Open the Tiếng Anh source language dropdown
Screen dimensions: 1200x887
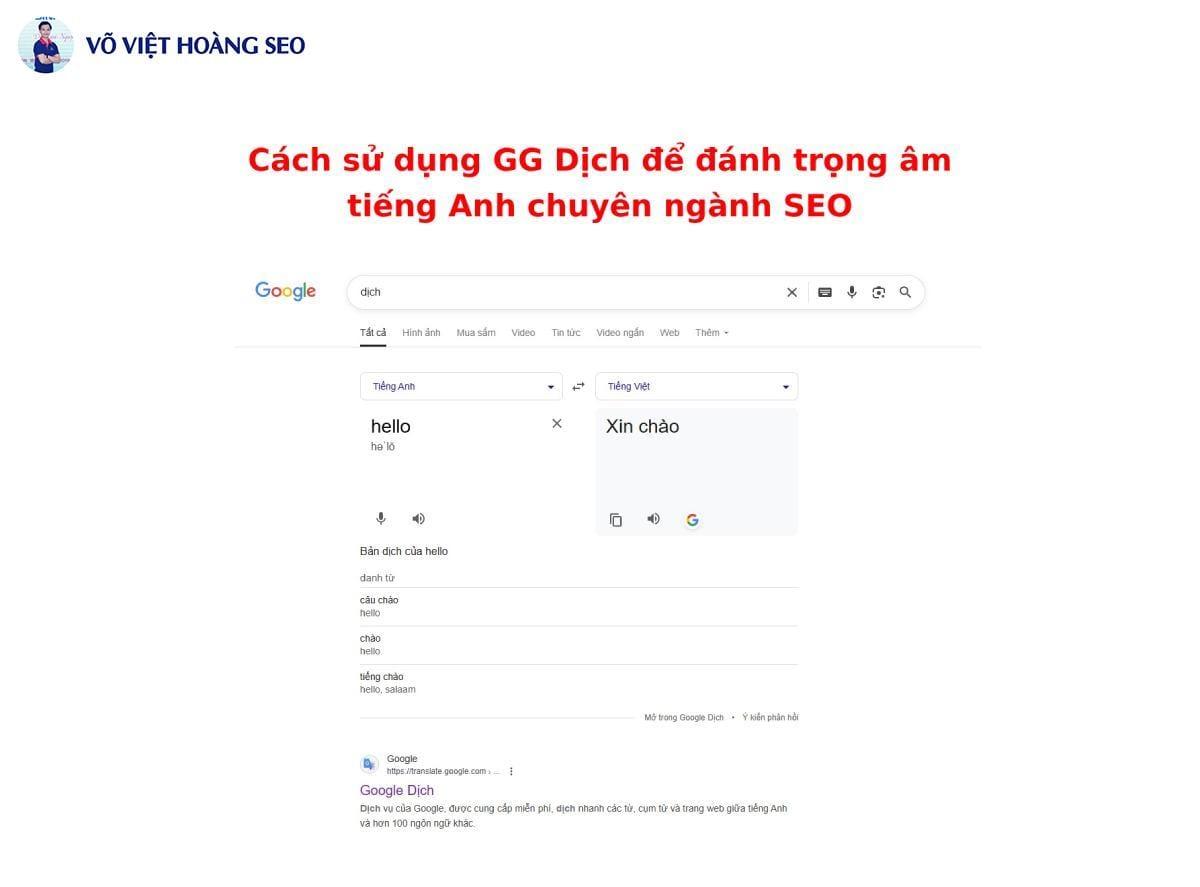461,386
